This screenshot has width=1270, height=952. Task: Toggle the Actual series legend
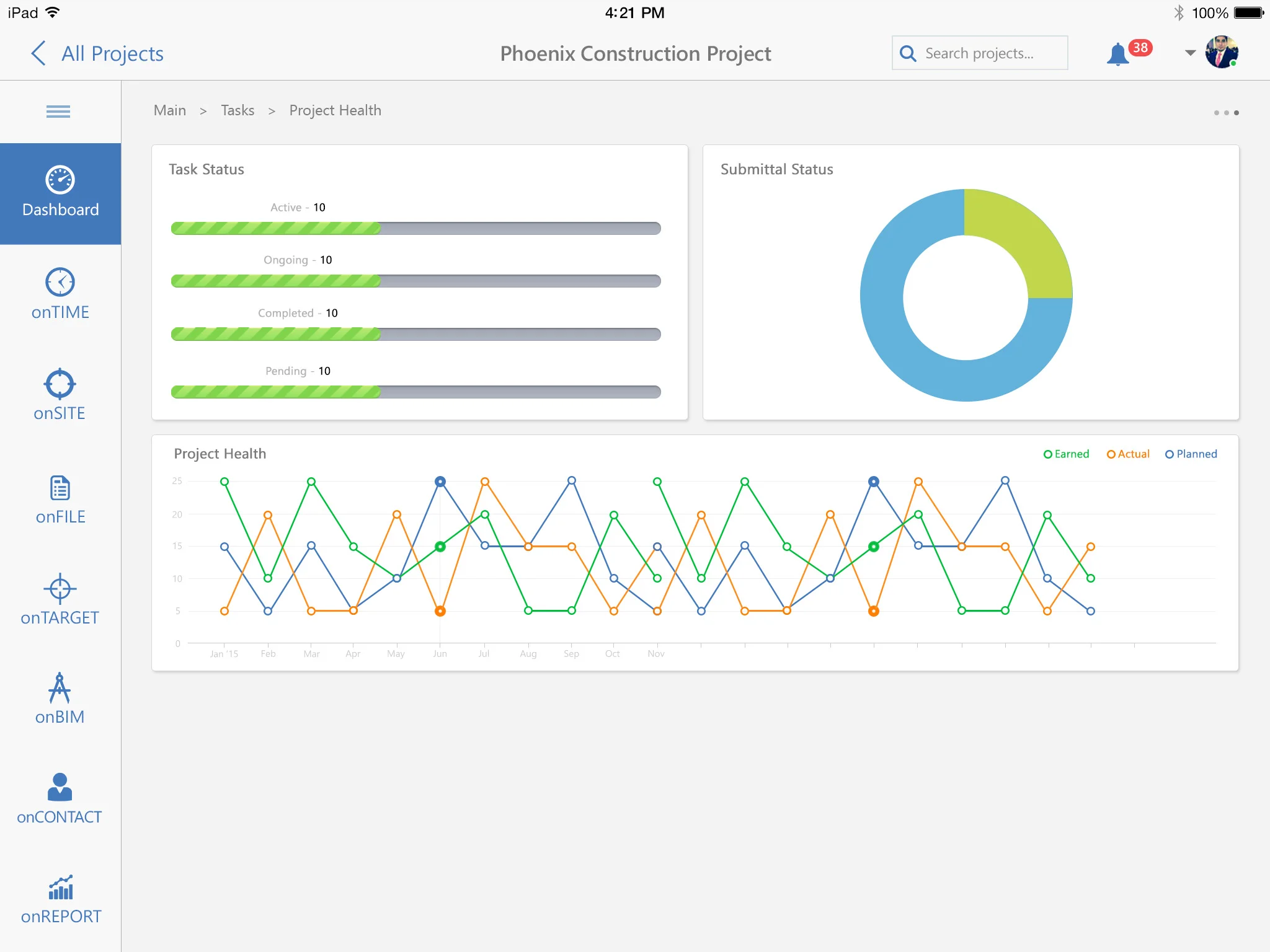pyautogui.click(x=1128, y=454)
